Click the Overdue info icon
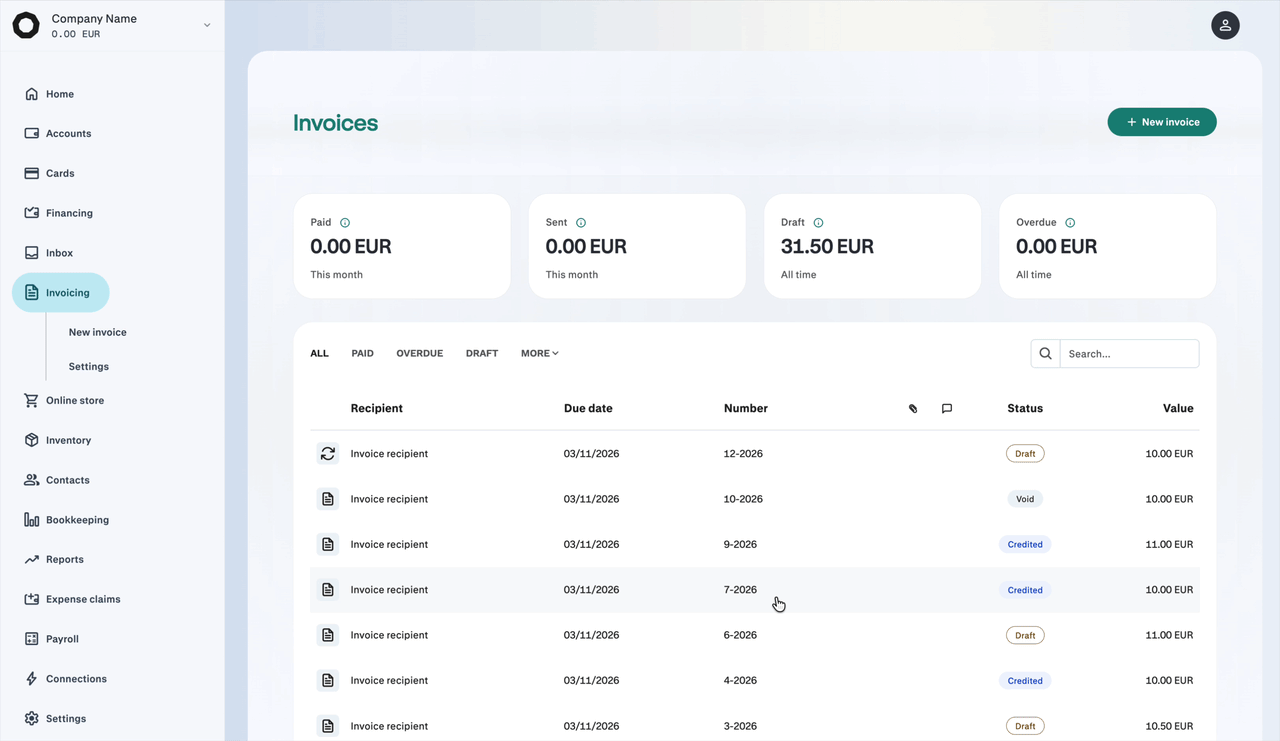 click(x=1070, y=223)
